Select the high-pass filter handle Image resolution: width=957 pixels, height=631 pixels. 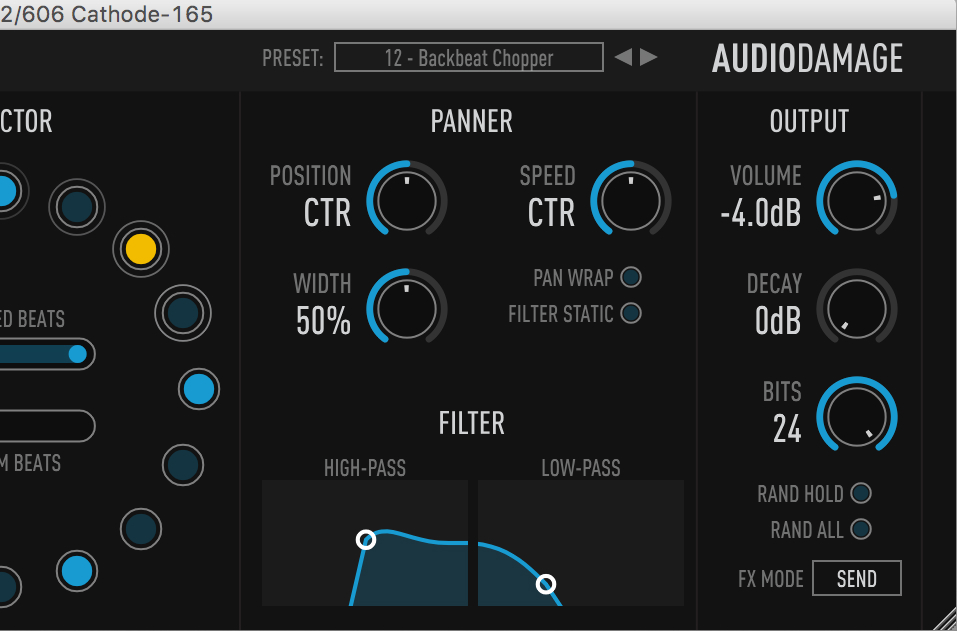tap(366, 539)
